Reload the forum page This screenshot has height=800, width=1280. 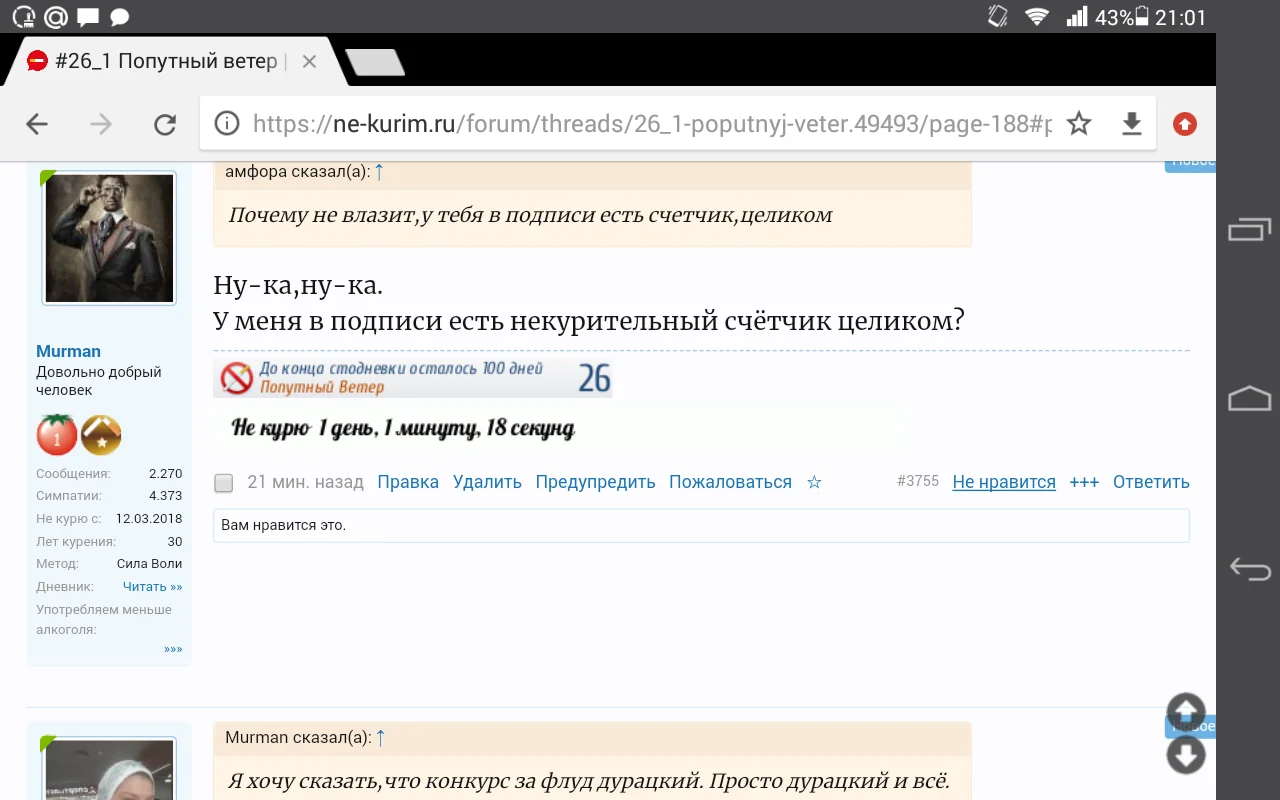tap(165, 123)
